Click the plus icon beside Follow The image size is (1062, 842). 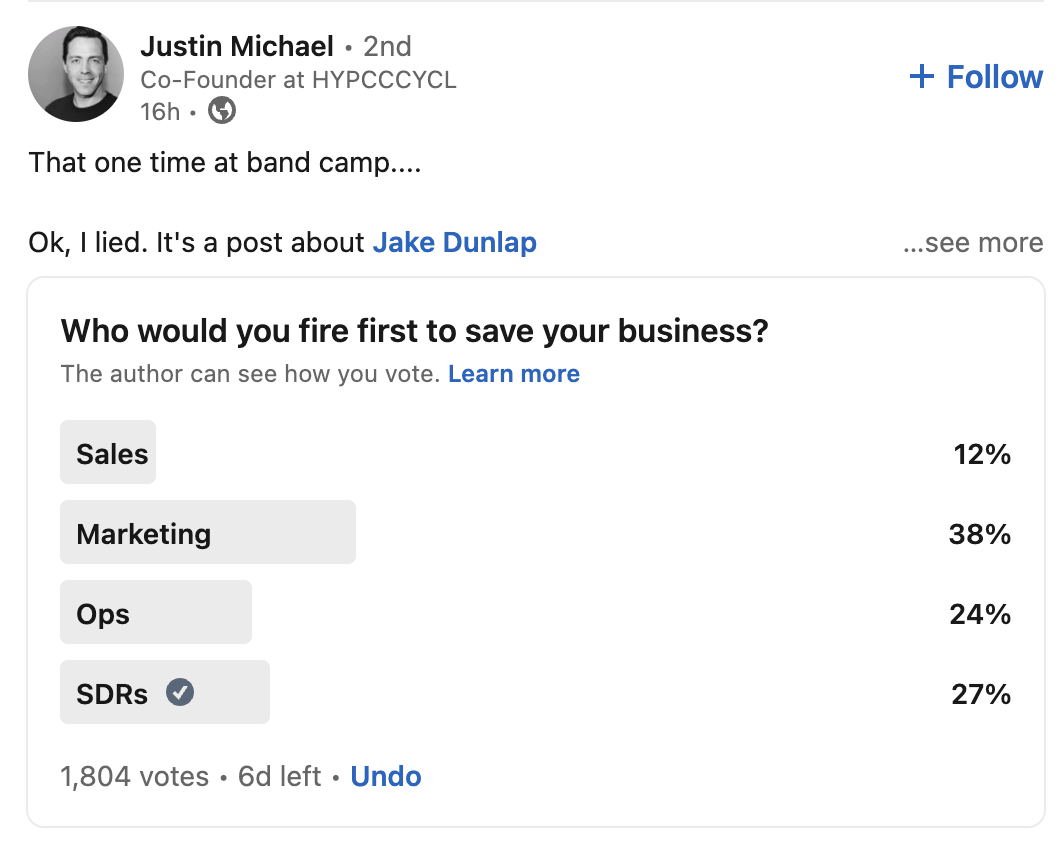pyautogui.click(x=921, y=76)
